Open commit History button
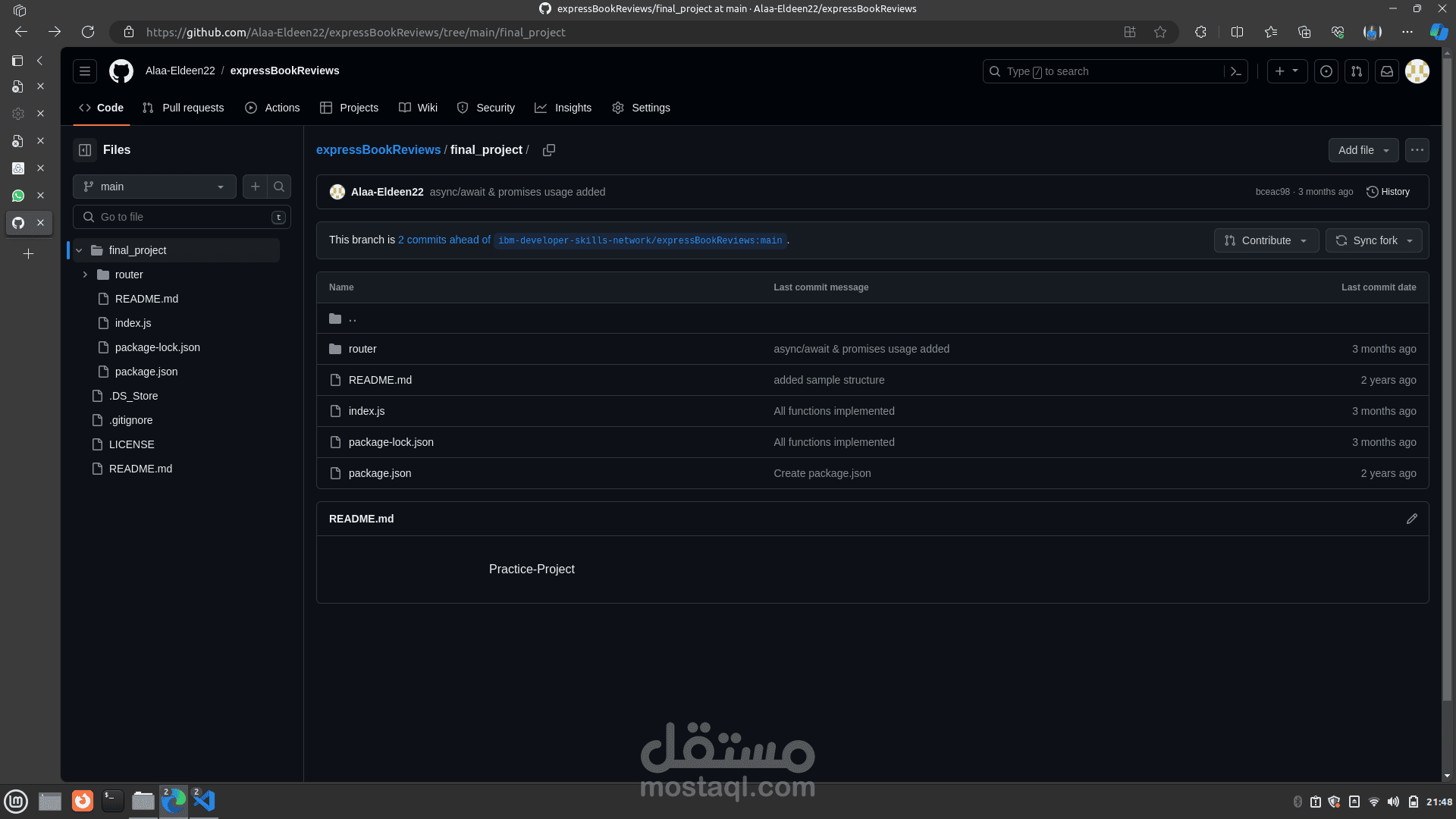Image resolution: width=1456 pixels, height=819 pixels. point(1388,192)
